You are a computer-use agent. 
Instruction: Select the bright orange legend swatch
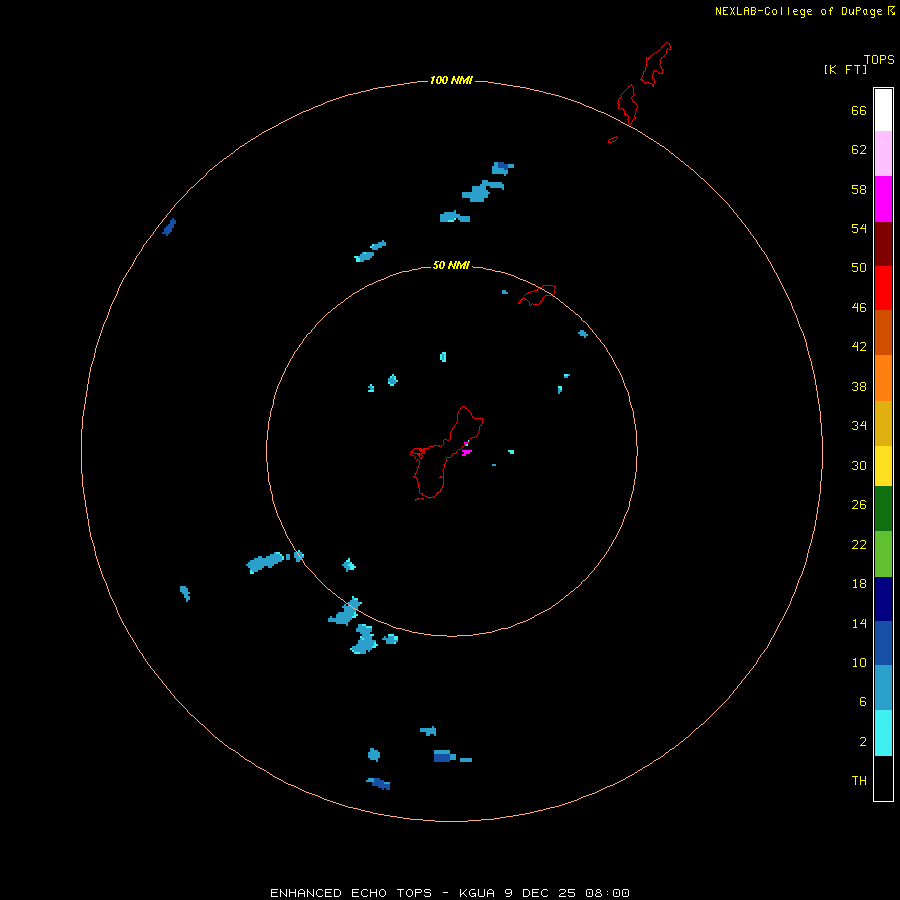(883, 378)
